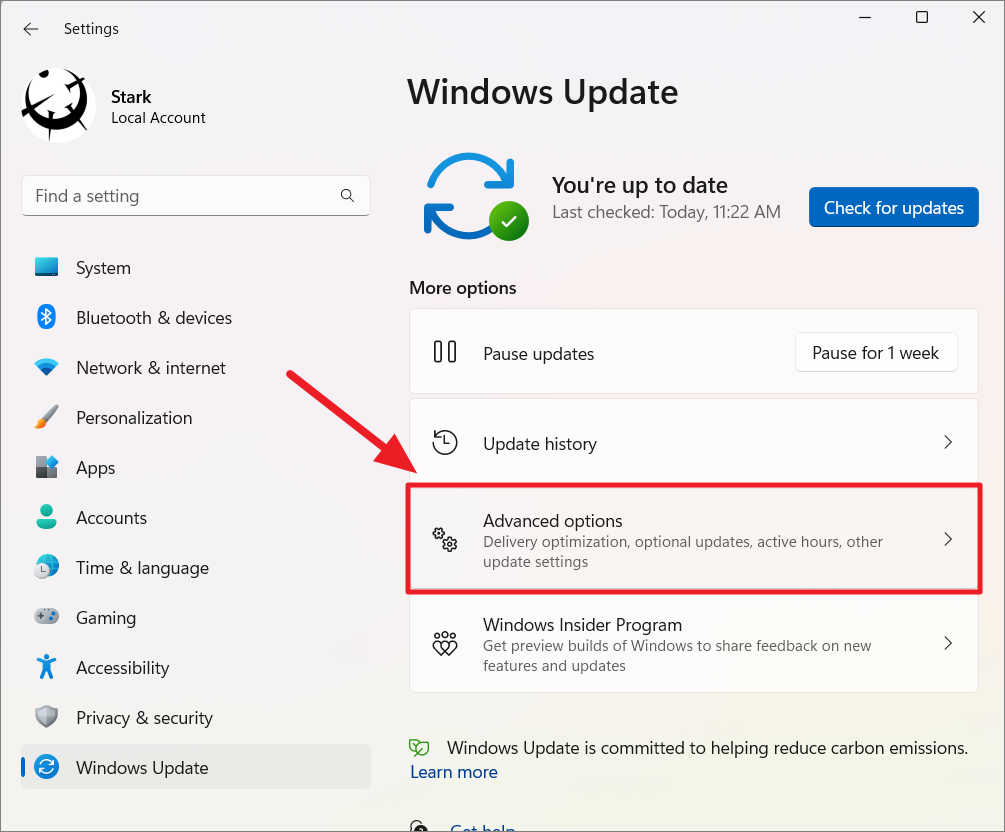The width and height of the screenshot is (1005, 832).
Task: Click Pause for 1 week button
Action: (876, 353)
